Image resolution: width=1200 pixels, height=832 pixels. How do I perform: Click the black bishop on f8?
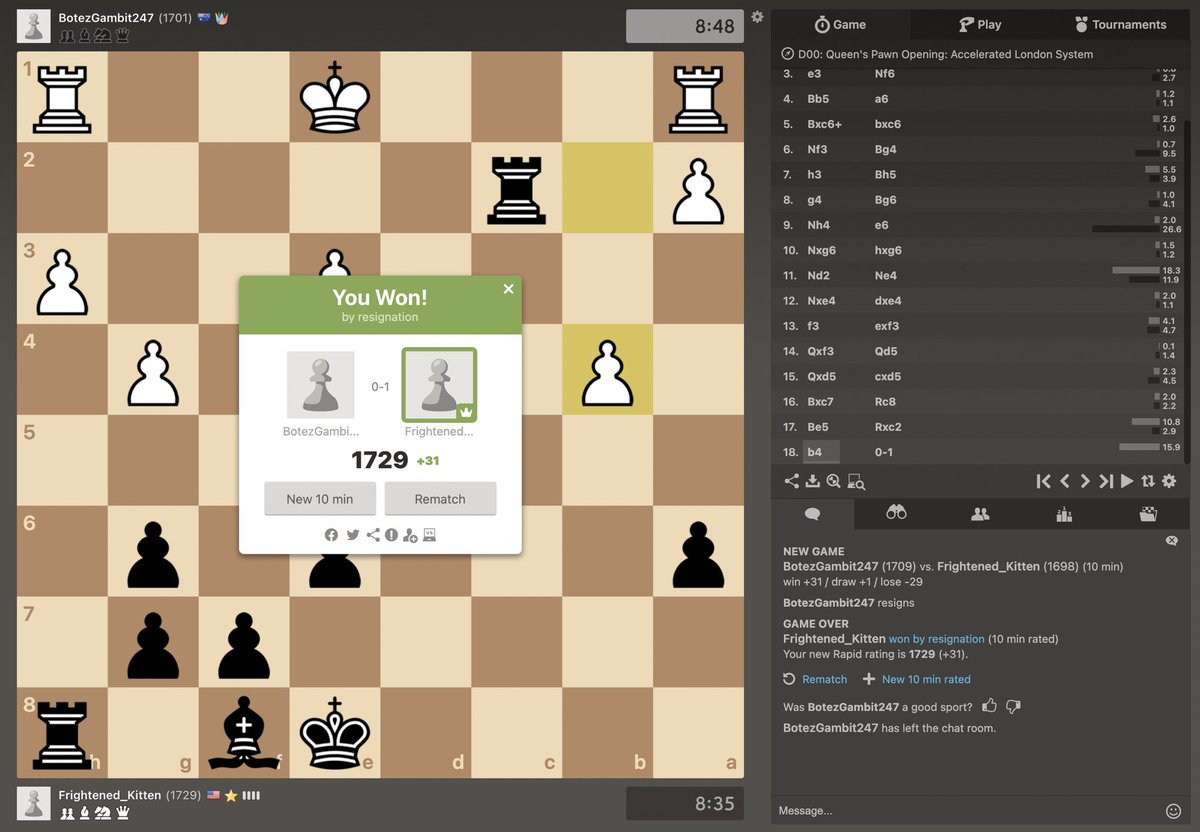point(244,733)
